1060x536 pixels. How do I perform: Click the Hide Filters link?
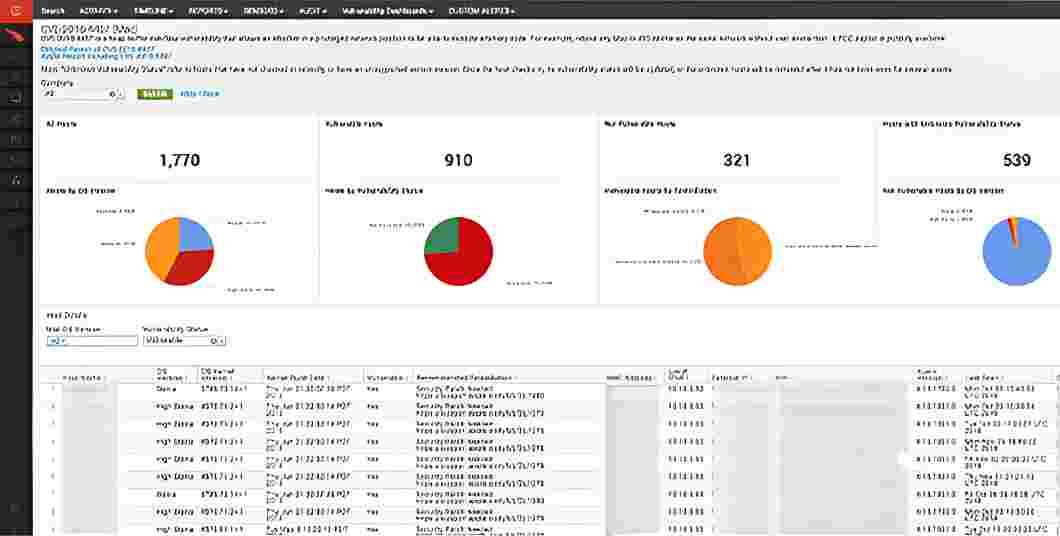tap(199, 94)
